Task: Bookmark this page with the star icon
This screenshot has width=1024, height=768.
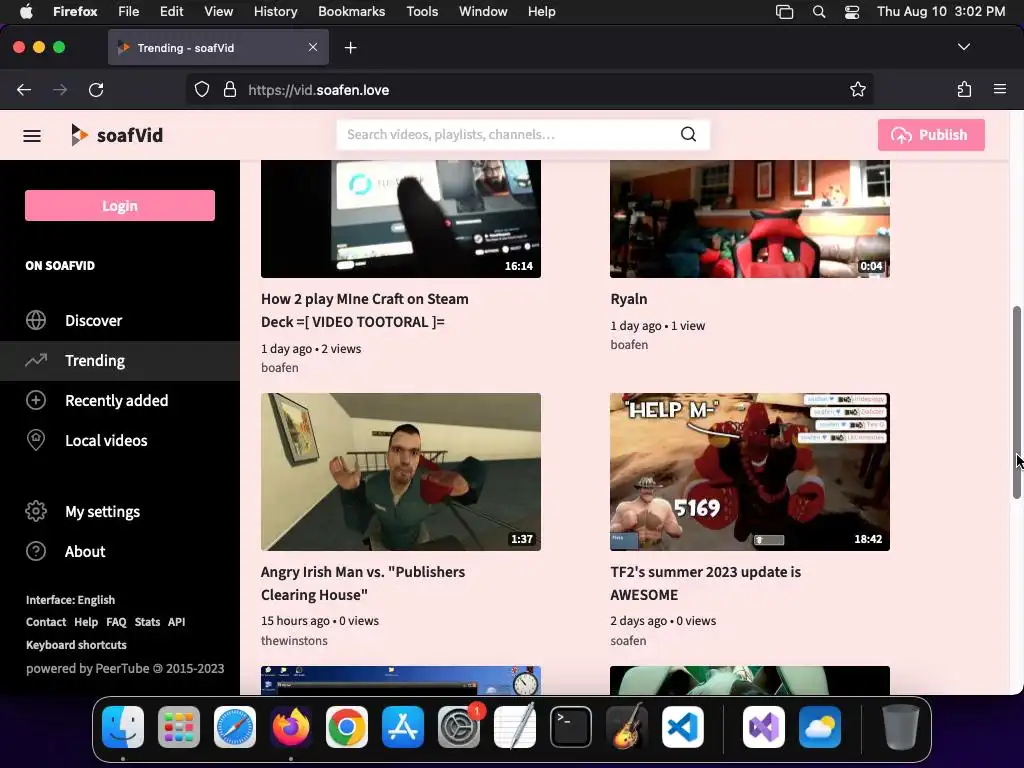Action: [857, 89]
